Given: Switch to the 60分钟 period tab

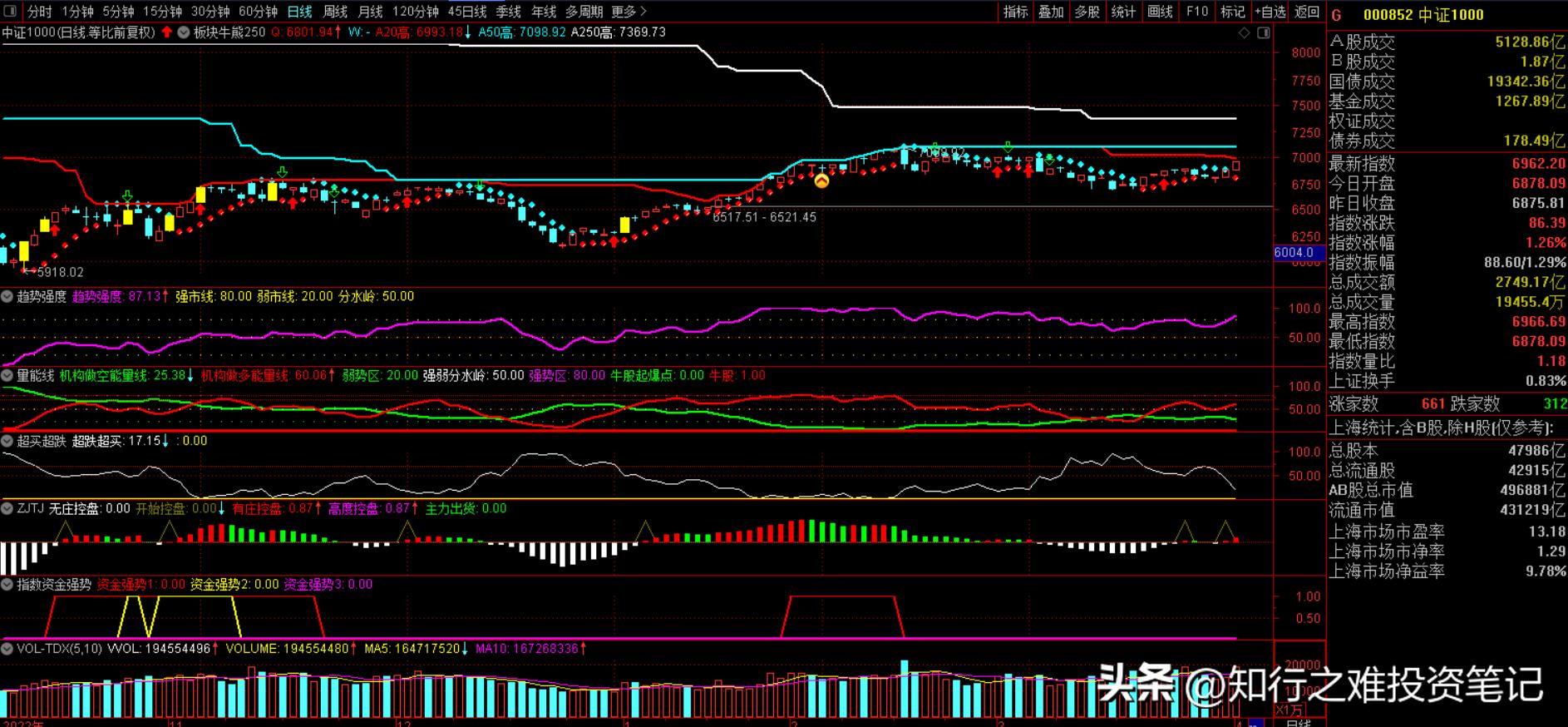Looking at the screenshot, I should tap(258, 12).
